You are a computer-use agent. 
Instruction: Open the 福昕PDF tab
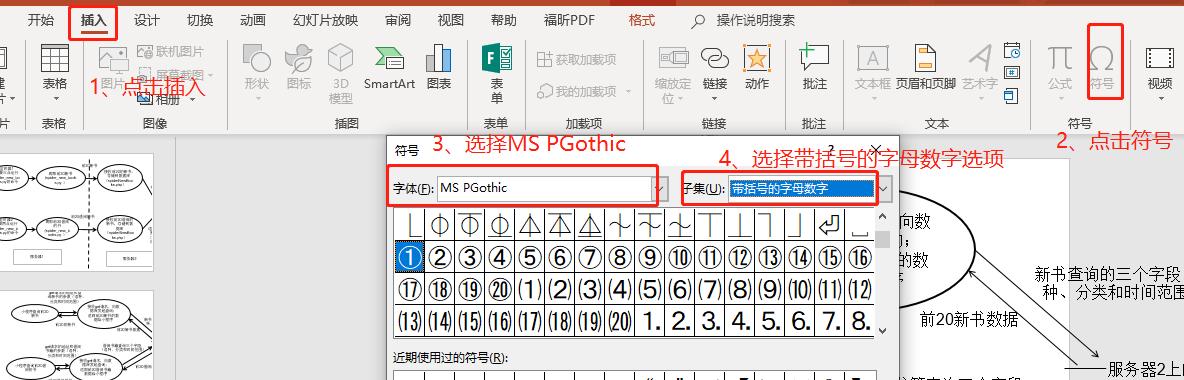click(569, 21)
